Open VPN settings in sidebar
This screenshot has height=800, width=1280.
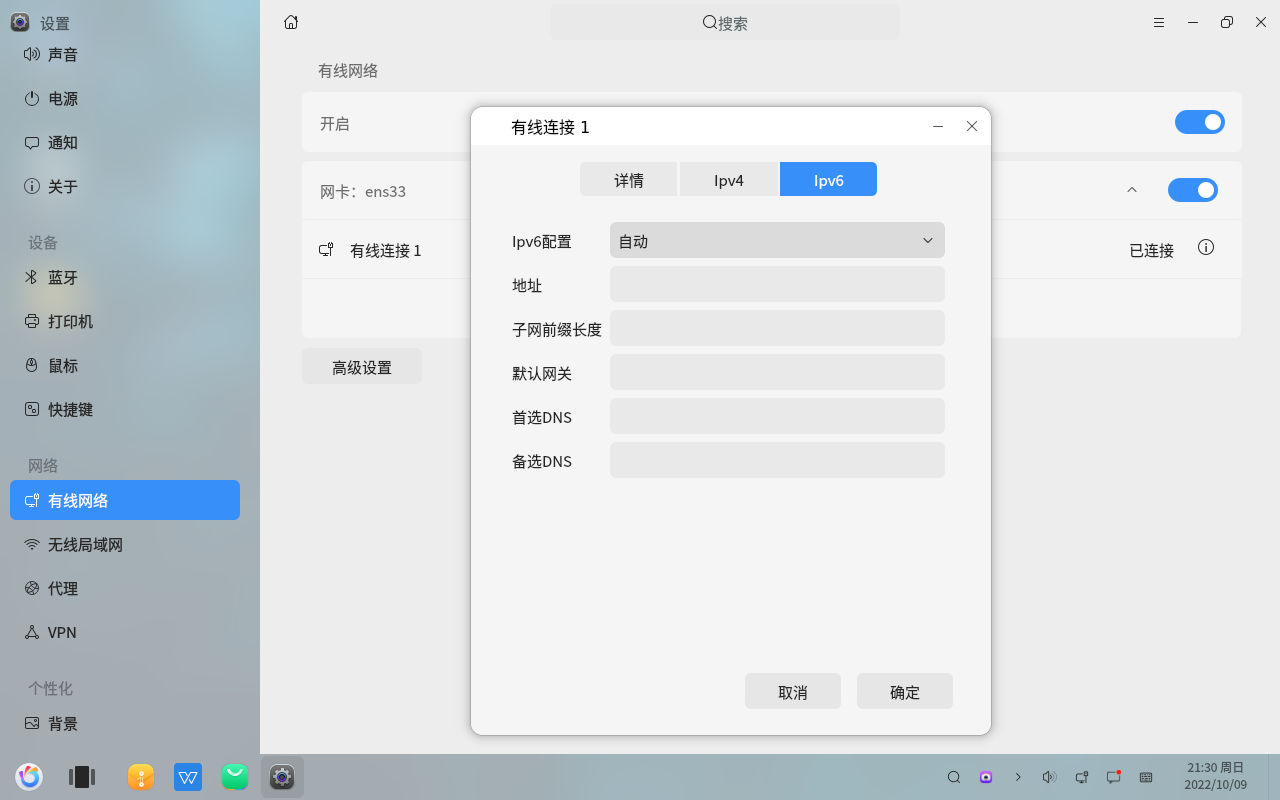[125, 632]
